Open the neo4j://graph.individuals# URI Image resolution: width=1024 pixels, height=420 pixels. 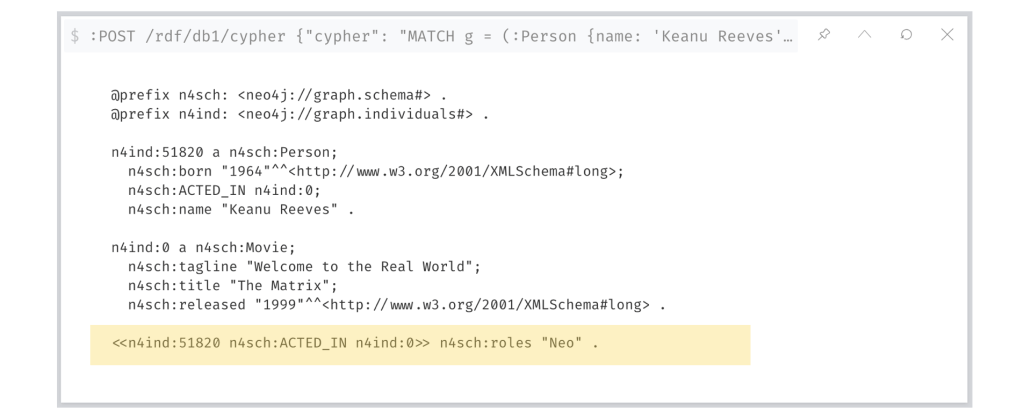(355, 114)
